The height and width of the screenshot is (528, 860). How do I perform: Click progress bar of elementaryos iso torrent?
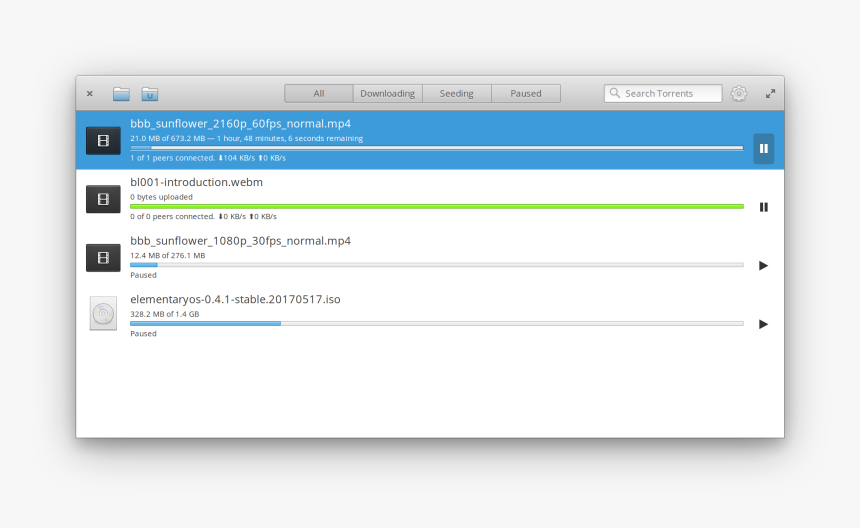point(437,323)
